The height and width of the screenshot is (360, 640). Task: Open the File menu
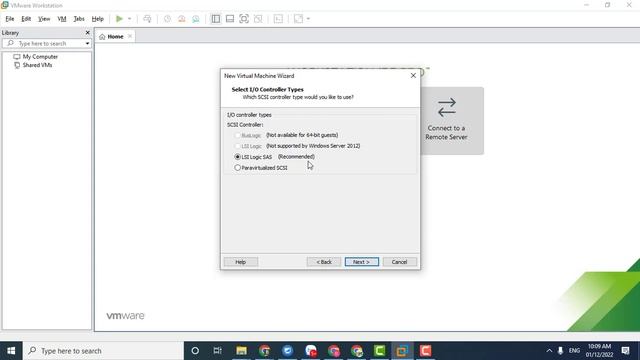click(10, 19)
